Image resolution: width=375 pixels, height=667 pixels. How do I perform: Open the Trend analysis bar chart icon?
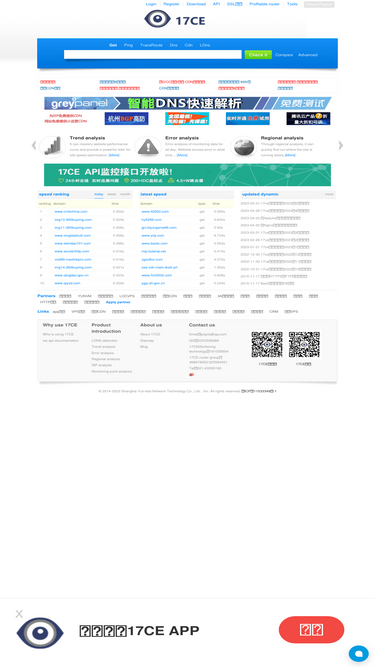pos(53,146)
